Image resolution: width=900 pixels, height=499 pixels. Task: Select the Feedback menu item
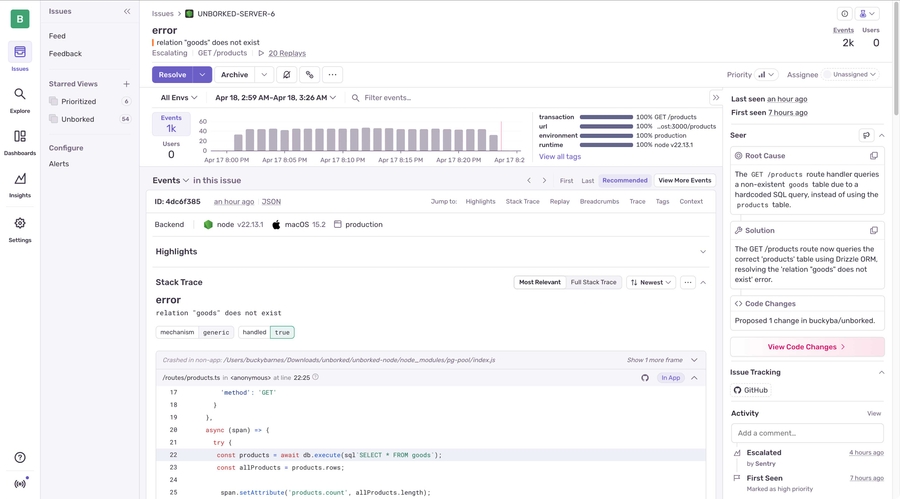click(66, 54)
